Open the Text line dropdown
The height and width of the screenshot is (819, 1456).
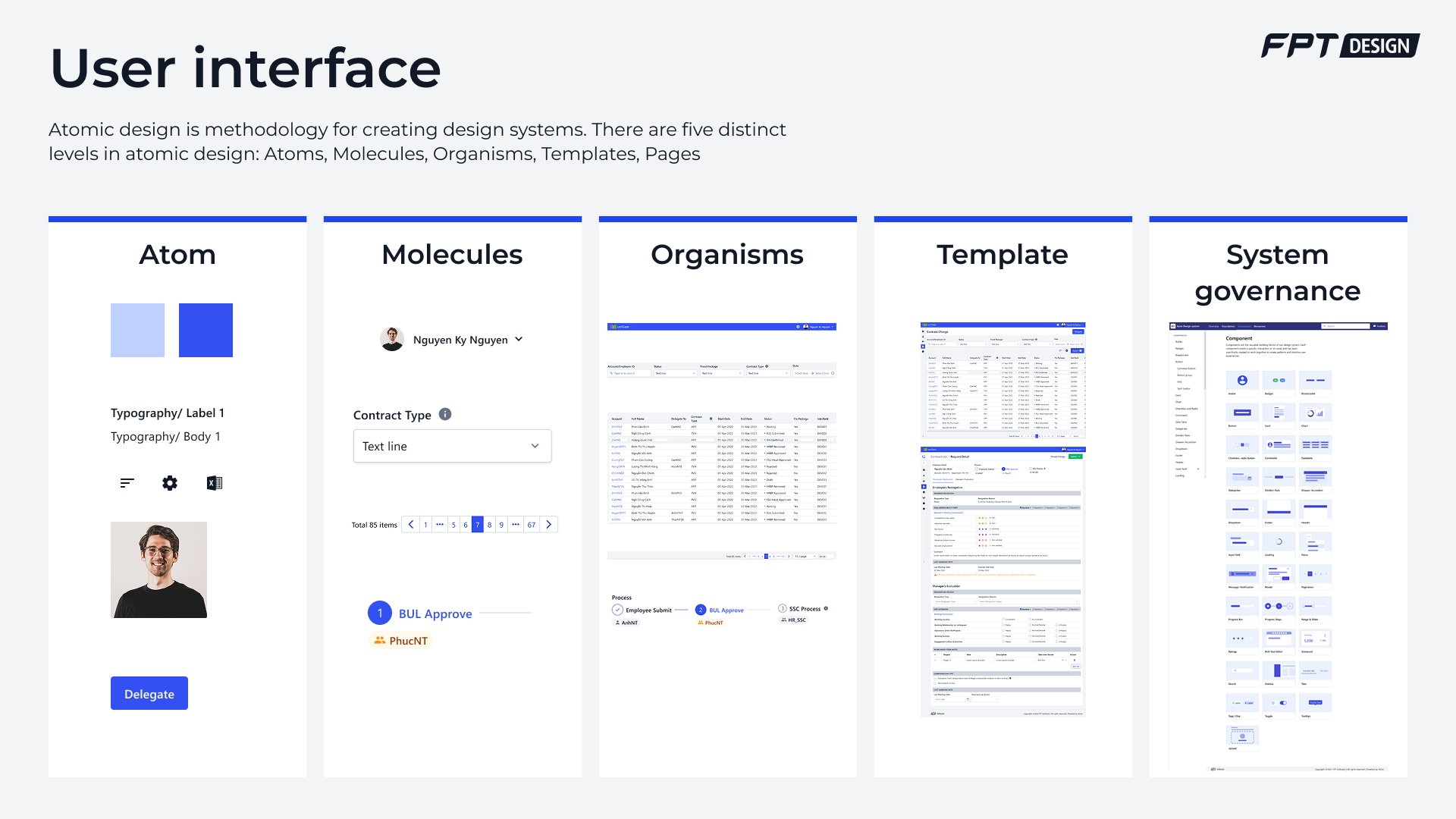click(452, 446)
